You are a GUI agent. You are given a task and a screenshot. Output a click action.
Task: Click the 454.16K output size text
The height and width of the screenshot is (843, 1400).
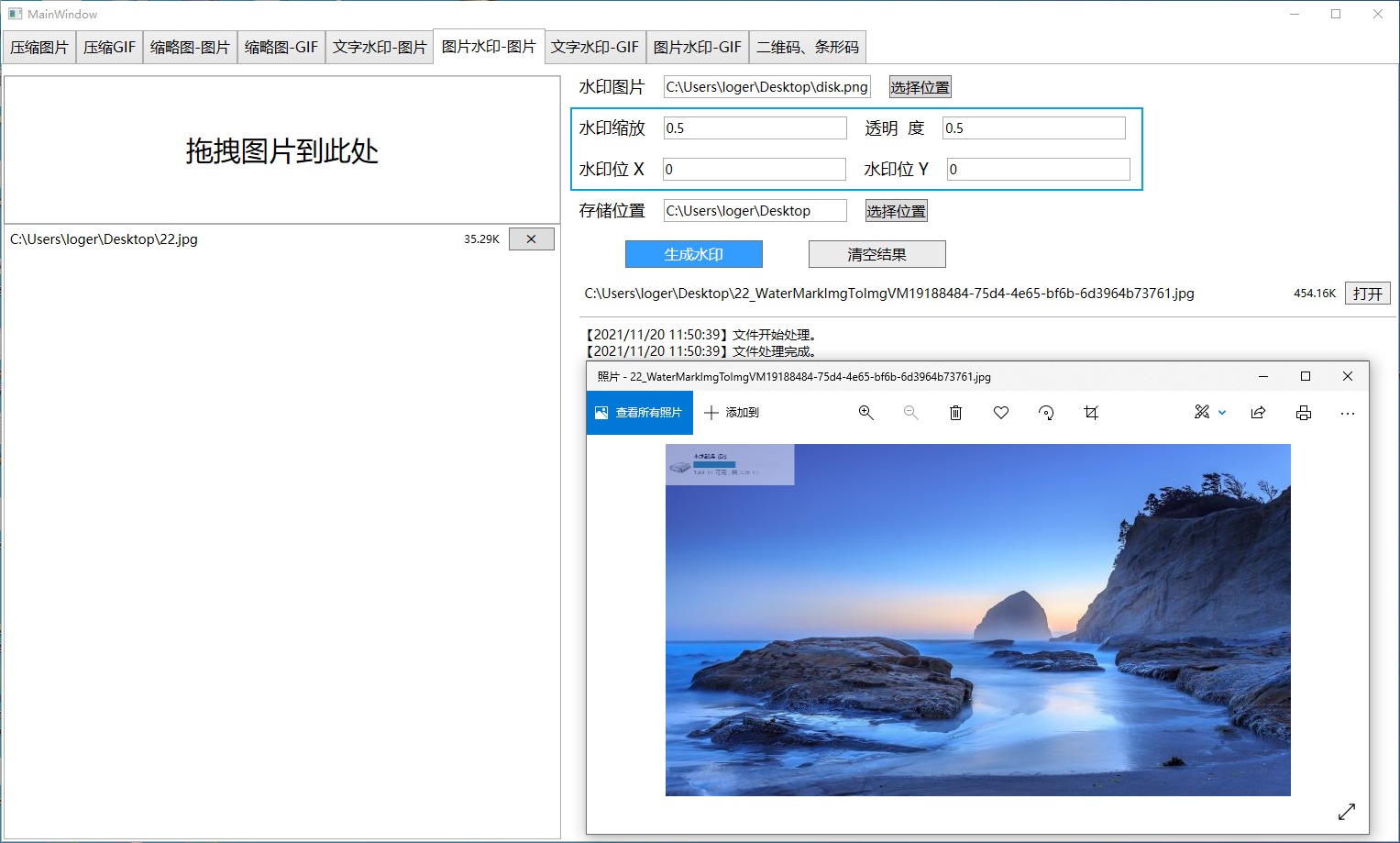(1315, 294)
